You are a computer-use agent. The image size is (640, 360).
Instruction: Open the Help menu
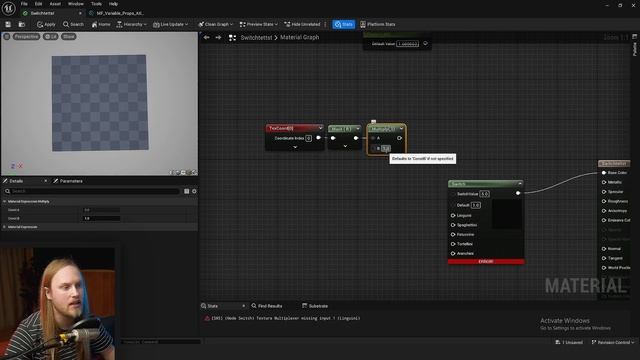(x=113, y=4)
